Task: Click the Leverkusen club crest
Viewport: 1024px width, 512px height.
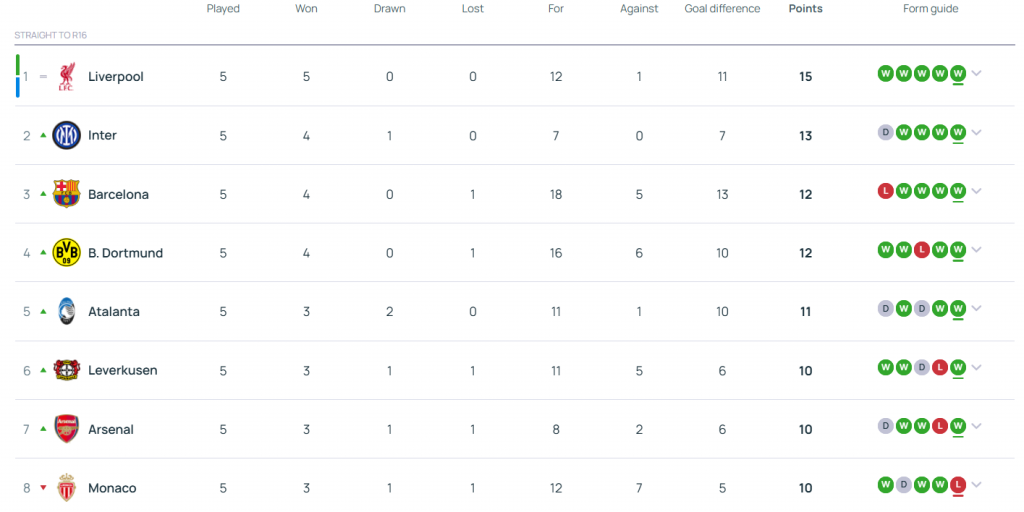Action: [67, 370]
